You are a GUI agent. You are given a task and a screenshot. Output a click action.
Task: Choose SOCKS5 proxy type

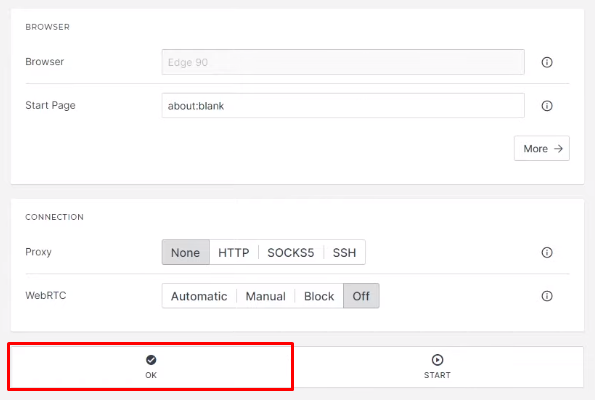[x=291, y=252]
